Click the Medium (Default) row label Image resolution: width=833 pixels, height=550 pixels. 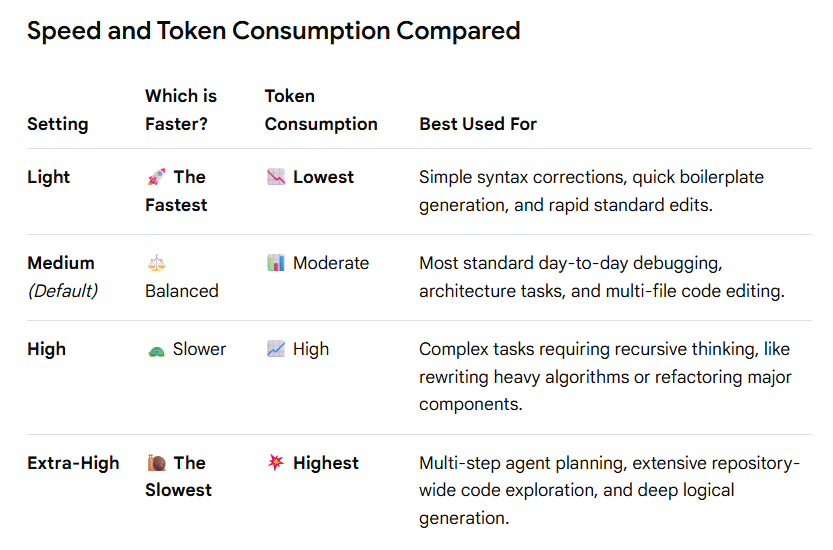coord(63,277)
